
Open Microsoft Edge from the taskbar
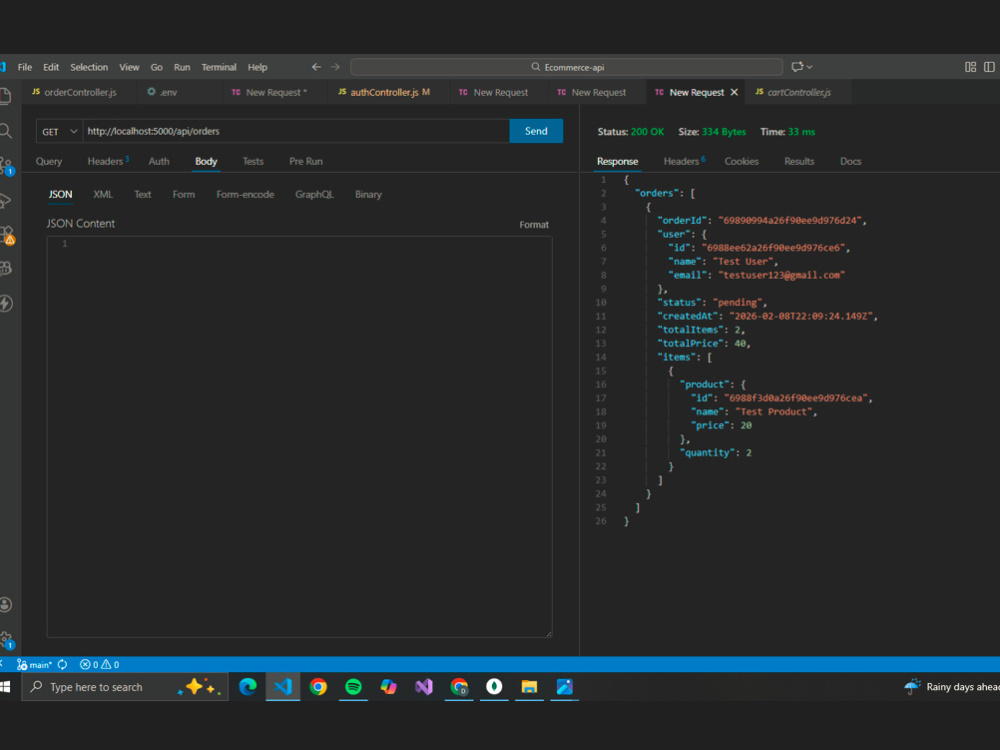click(247, 687)
